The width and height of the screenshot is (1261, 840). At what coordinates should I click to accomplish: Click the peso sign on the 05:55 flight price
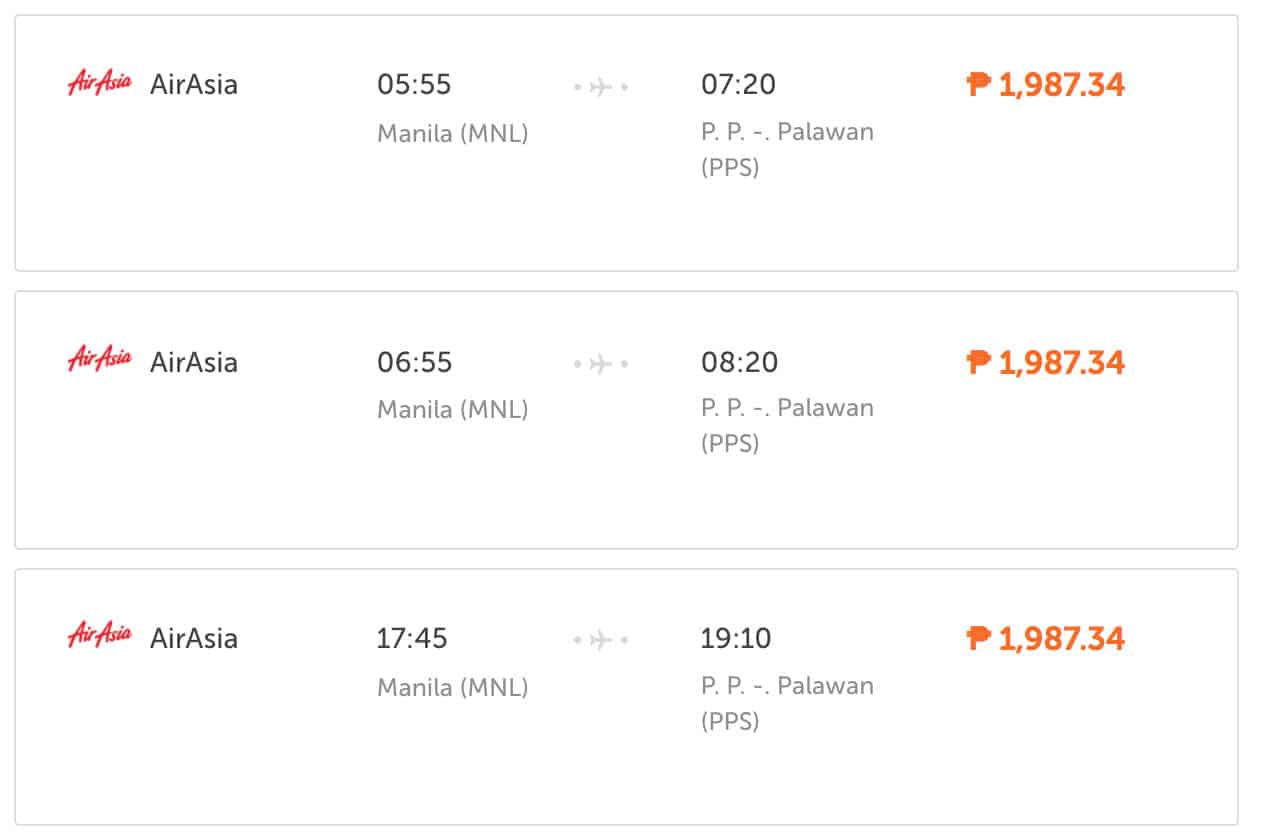tap(979, 84)
